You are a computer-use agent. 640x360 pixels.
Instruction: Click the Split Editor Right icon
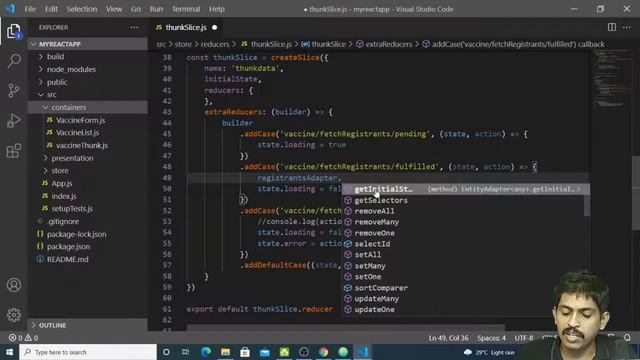611,27
